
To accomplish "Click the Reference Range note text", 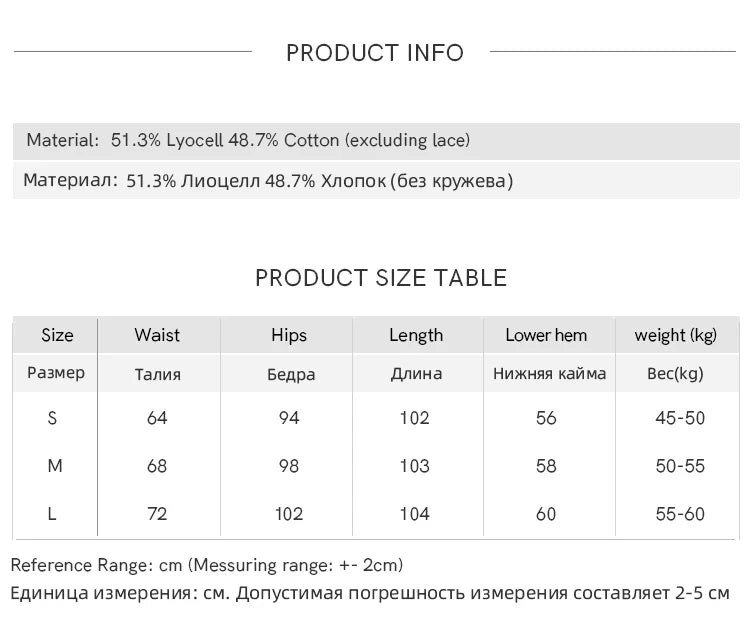I will [207, 565].
